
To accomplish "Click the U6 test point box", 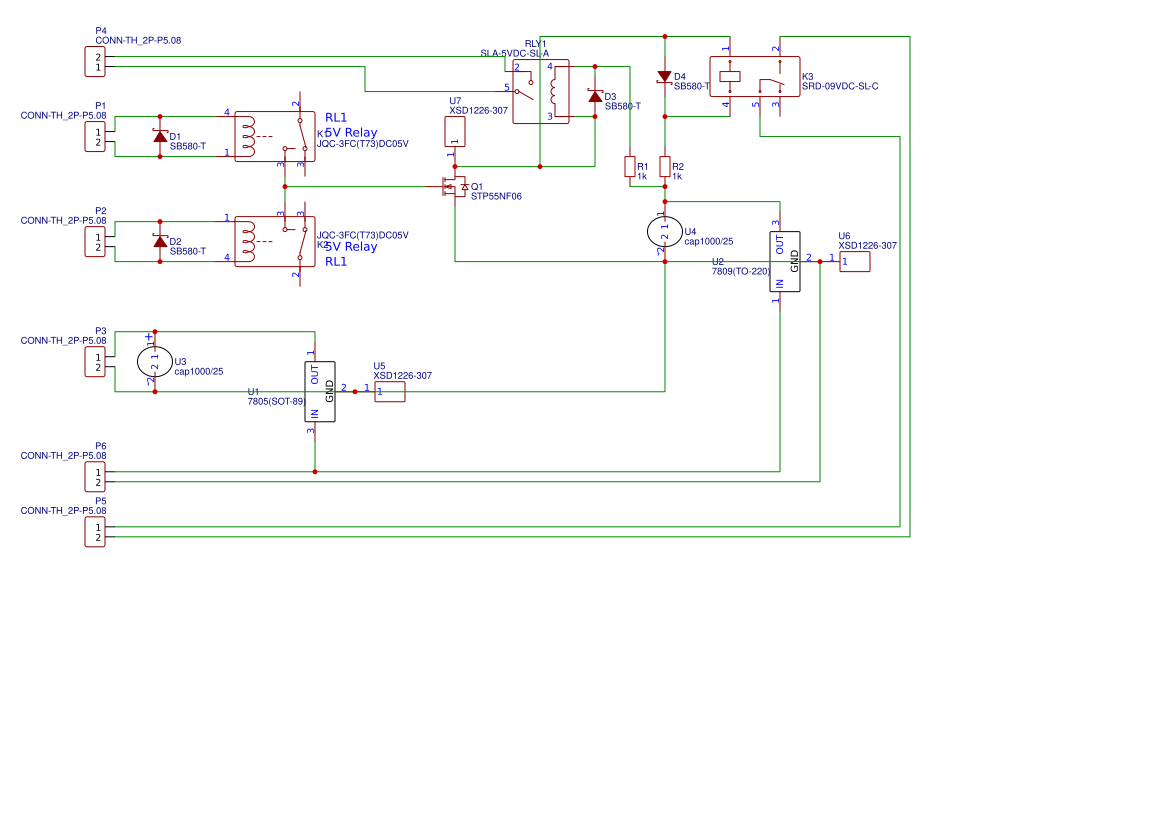I will tap(854, 262).
